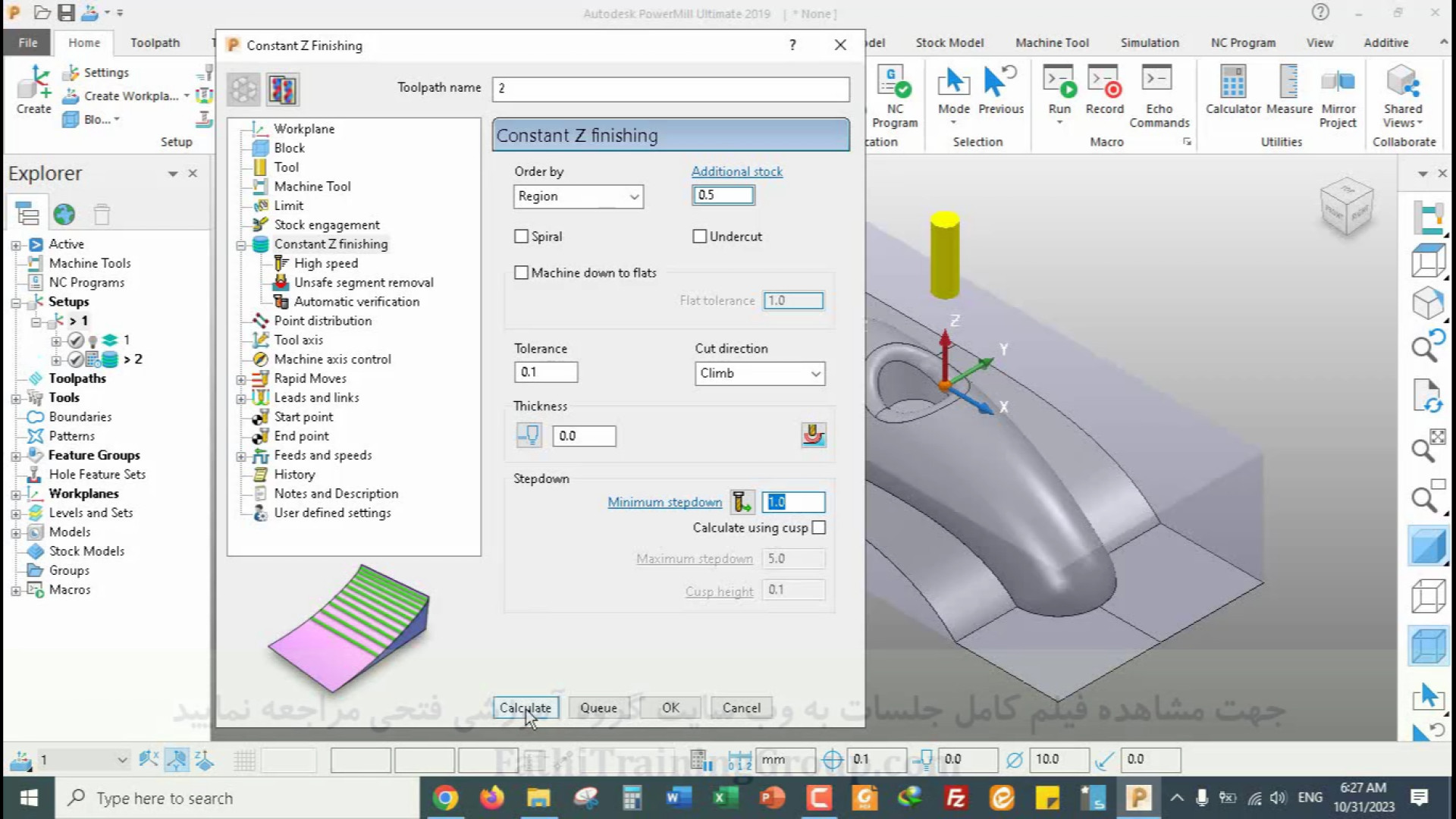Click the stepdown copy-from-tool icon

click(742, 502)
